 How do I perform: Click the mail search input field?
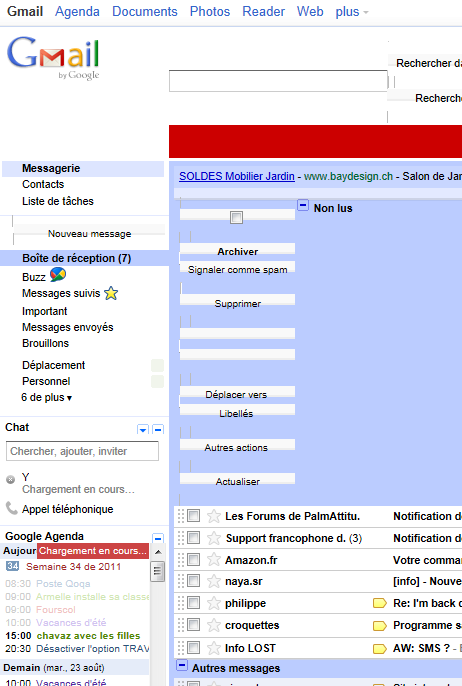(x=278, y=81)
